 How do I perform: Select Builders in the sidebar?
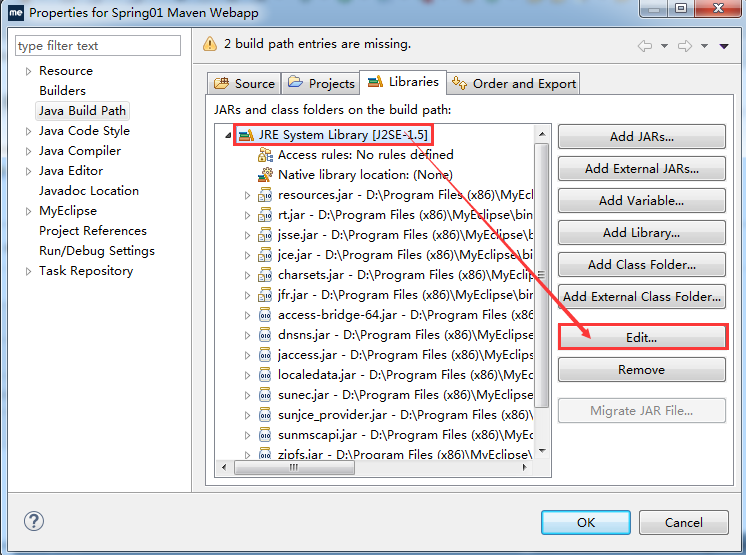coord(62,91)
